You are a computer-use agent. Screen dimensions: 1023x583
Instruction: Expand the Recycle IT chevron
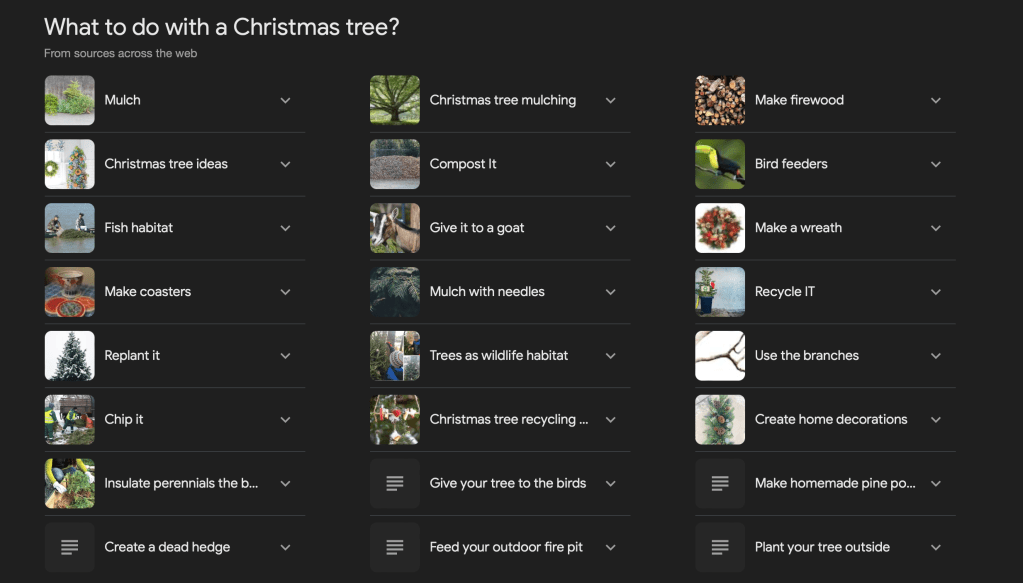tap(935, 292)
